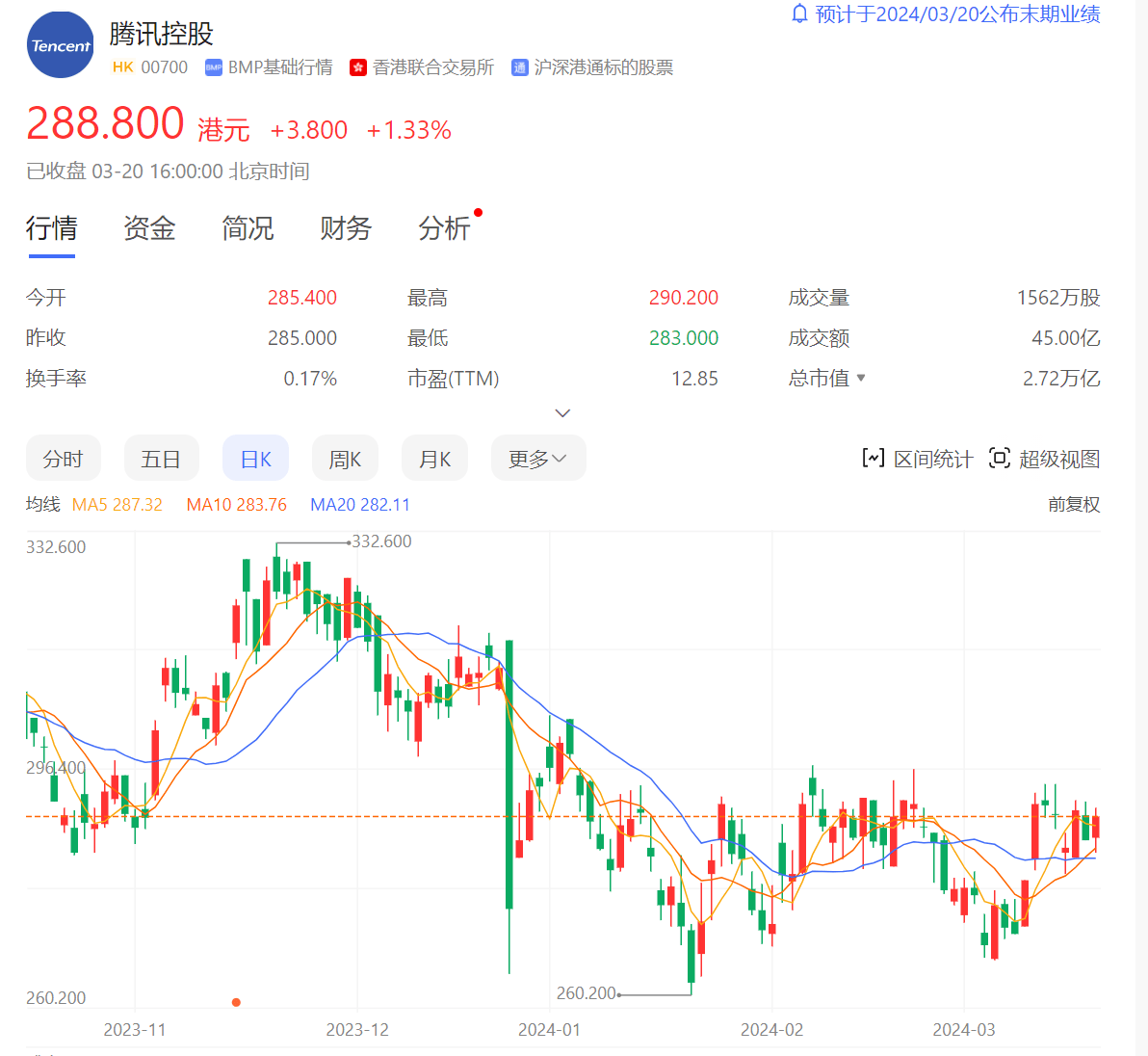The width and height of the screenshot is (1148, 1056).
Task: Click the 均线 moving average label
Action: click(x=43, y=505)
